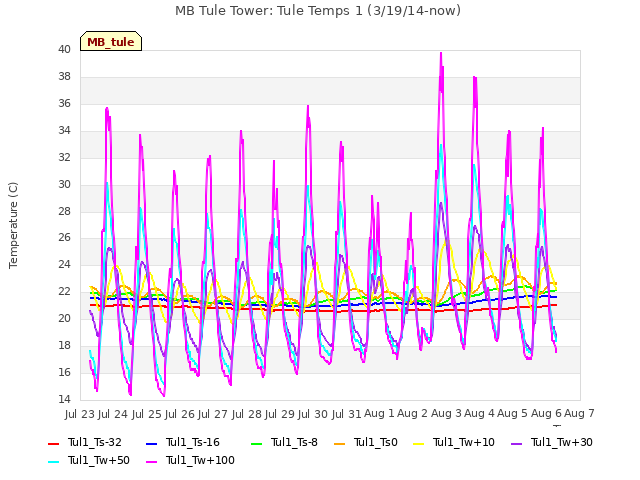Select the Tul1_Tw+50 legend label
This screenshot has width=640, height=480.
(99, 460)
